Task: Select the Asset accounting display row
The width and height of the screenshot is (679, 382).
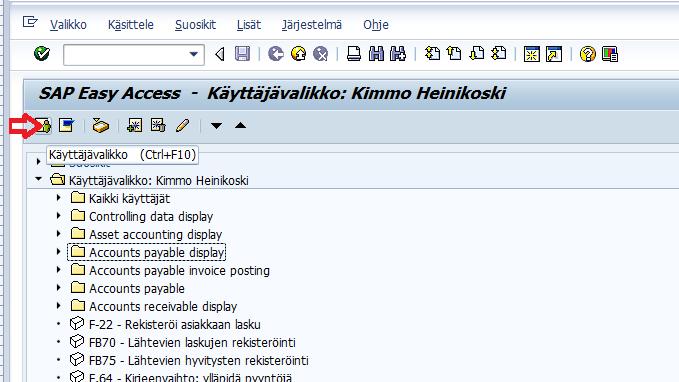Action: click(x=155, y=235)
